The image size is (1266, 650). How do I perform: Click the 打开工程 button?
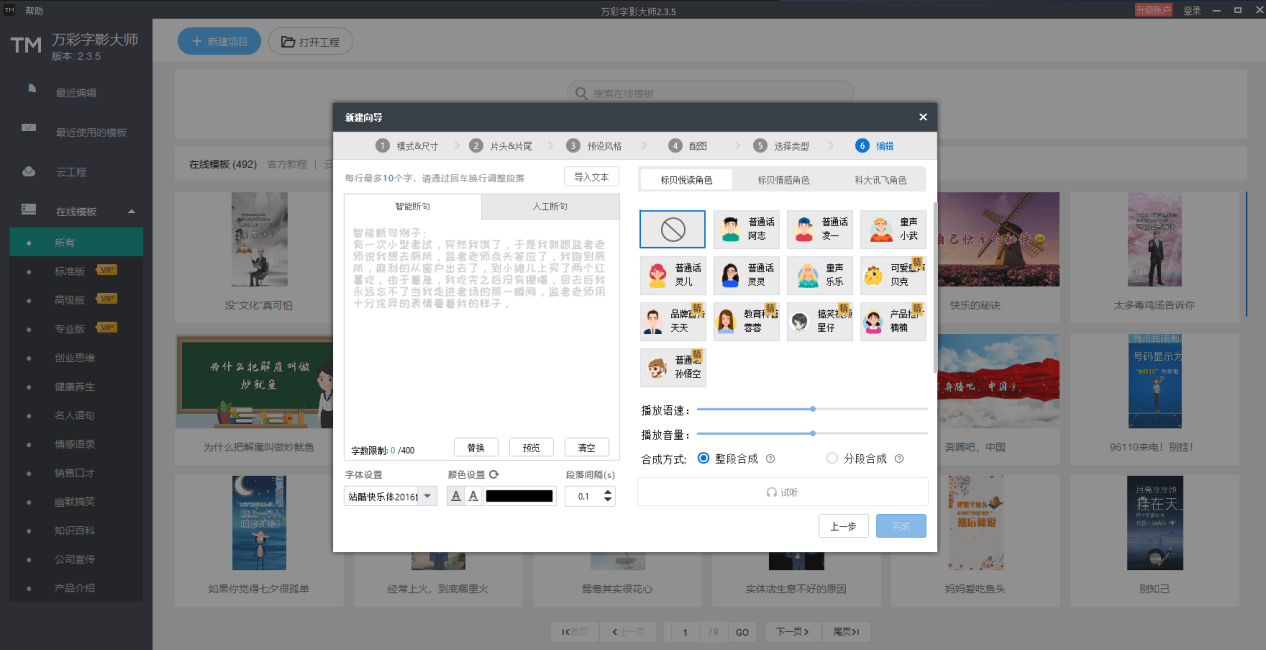coord(310,42)
